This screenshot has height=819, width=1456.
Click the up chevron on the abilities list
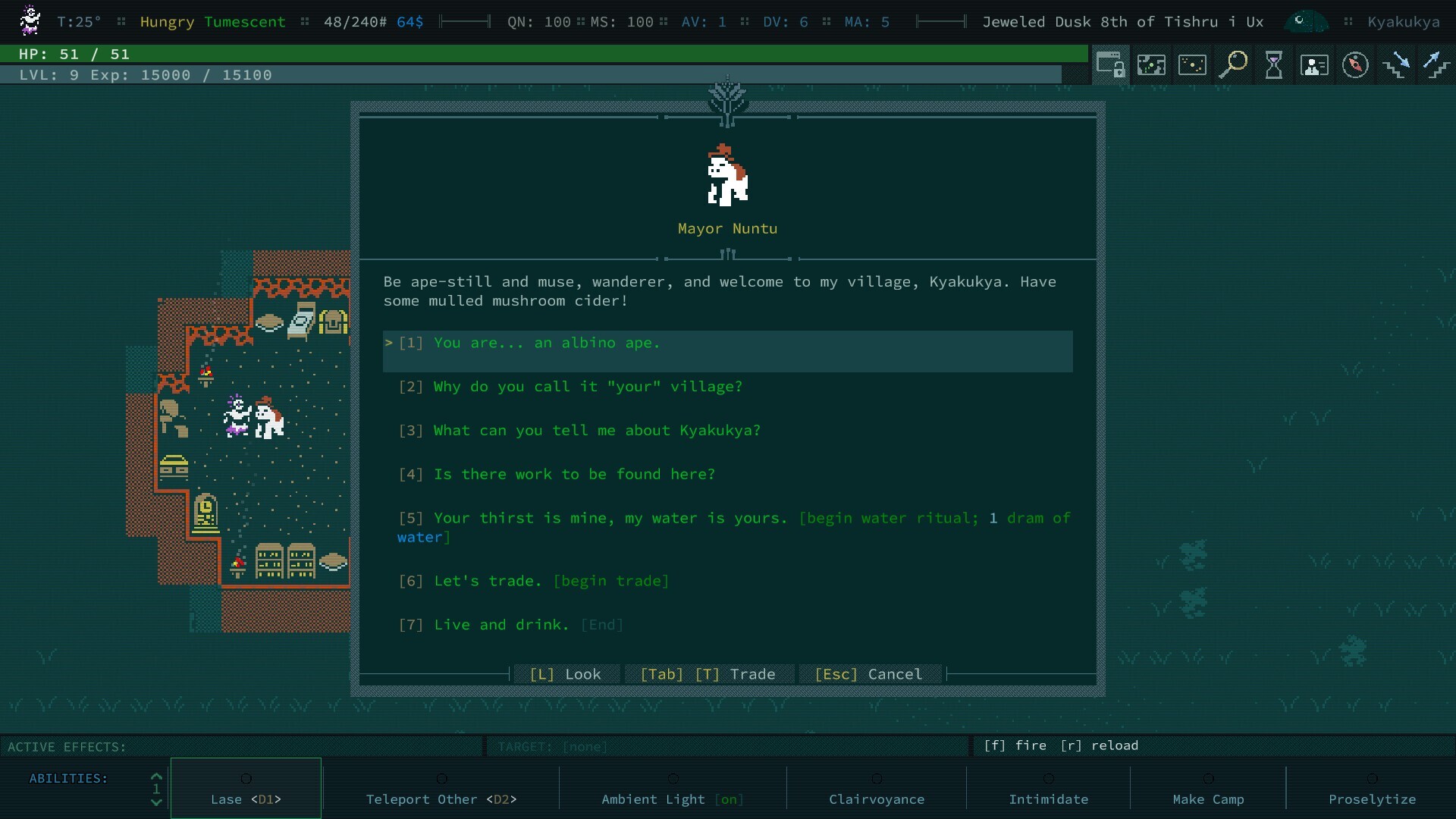[155, 774]
